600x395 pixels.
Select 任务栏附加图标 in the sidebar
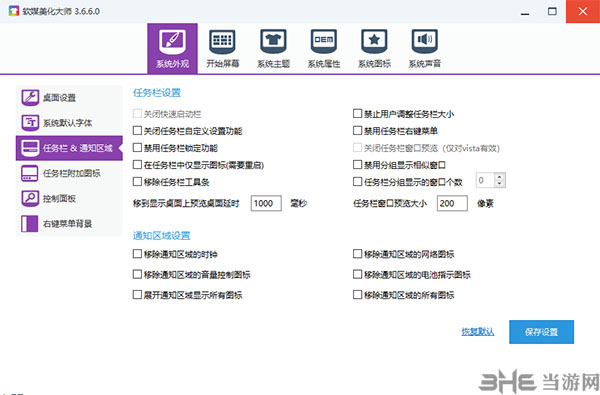coord(69,173)
